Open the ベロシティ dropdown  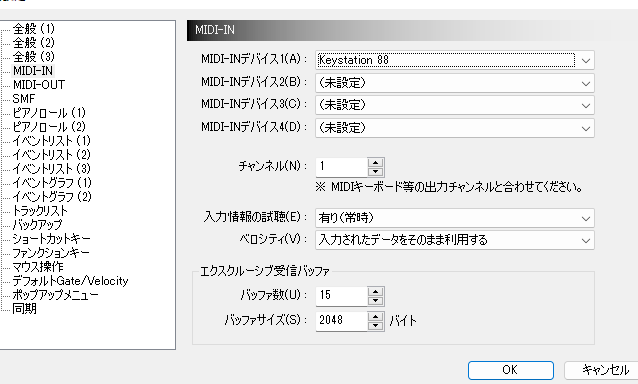tap(454, 240)
